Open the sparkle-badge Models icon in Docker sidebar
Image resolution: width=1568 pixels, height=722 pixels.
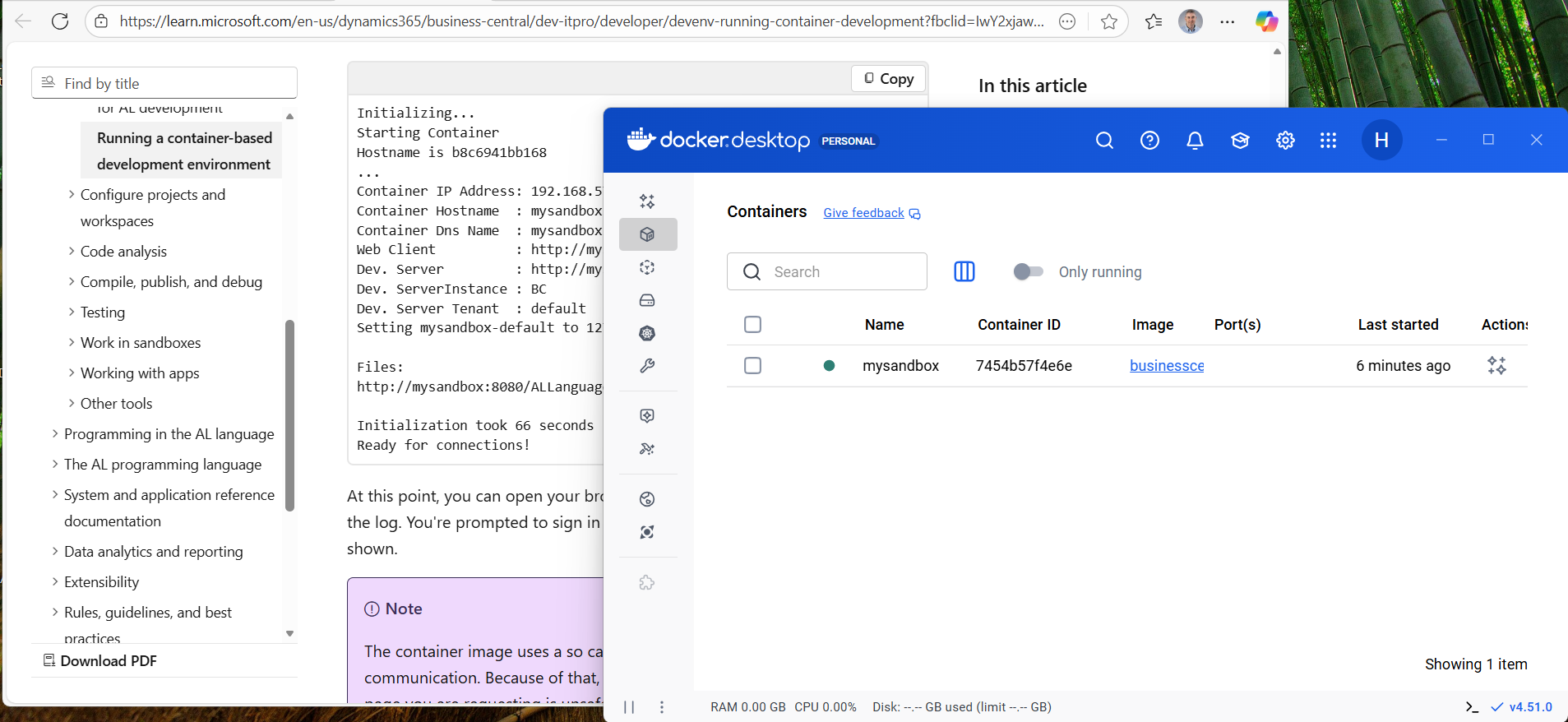coord(647,416)
